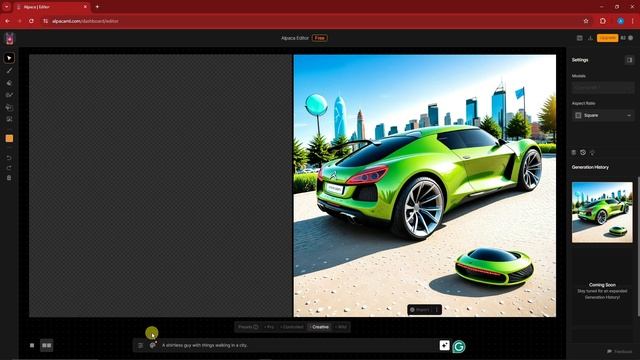
Task: Select the Eraser tool
Action: (x=9, y=83)
